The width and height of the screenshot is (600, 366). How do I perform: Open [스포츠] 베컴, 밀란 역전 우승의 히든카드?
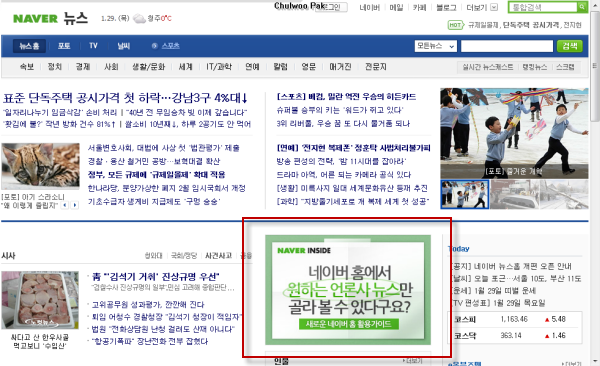tap(346, 96)
